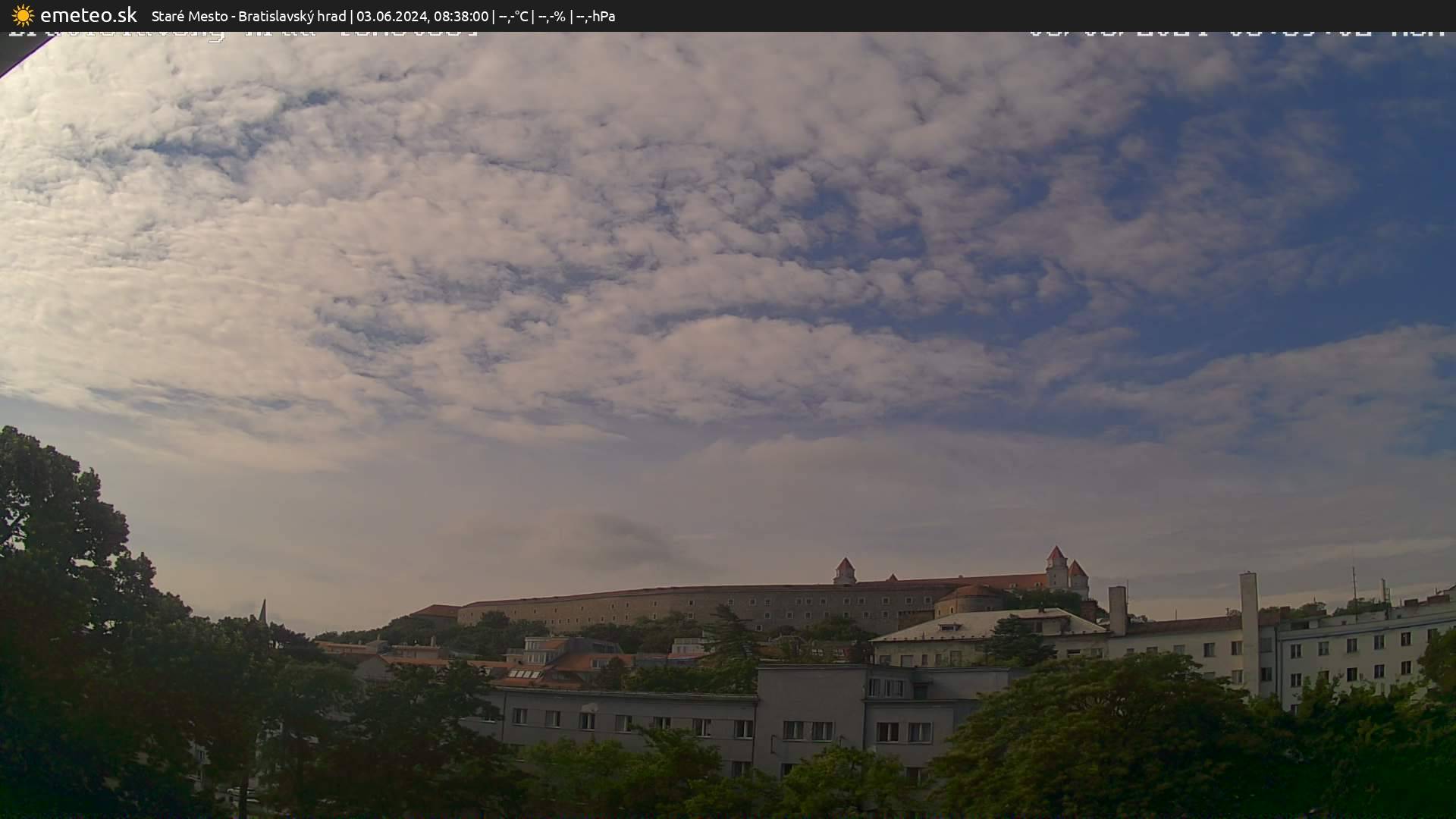This screenshot has width=1456, height=819.
Task: Click the partially hidden camera overlay text at top left
Action: click(243, 33)
